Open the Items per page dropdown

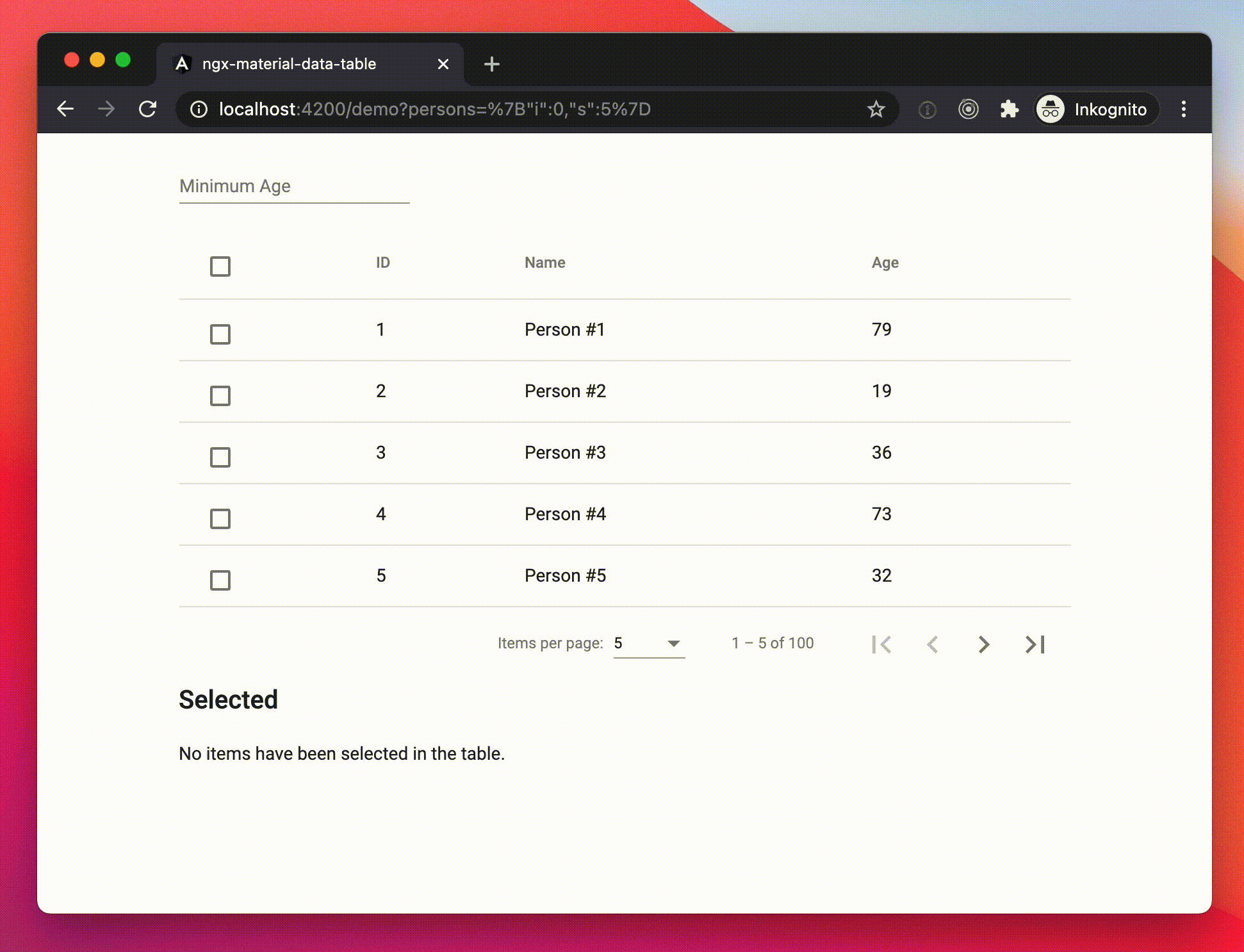point(649,643)
